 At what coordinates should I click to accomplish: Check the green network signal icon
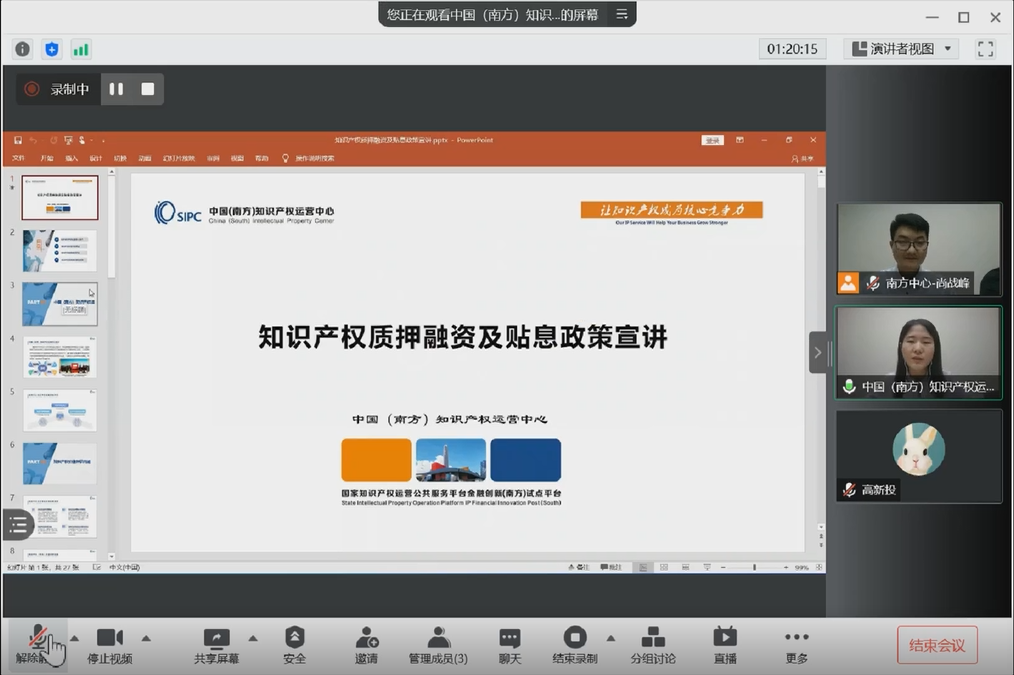[x=81, y=49]
